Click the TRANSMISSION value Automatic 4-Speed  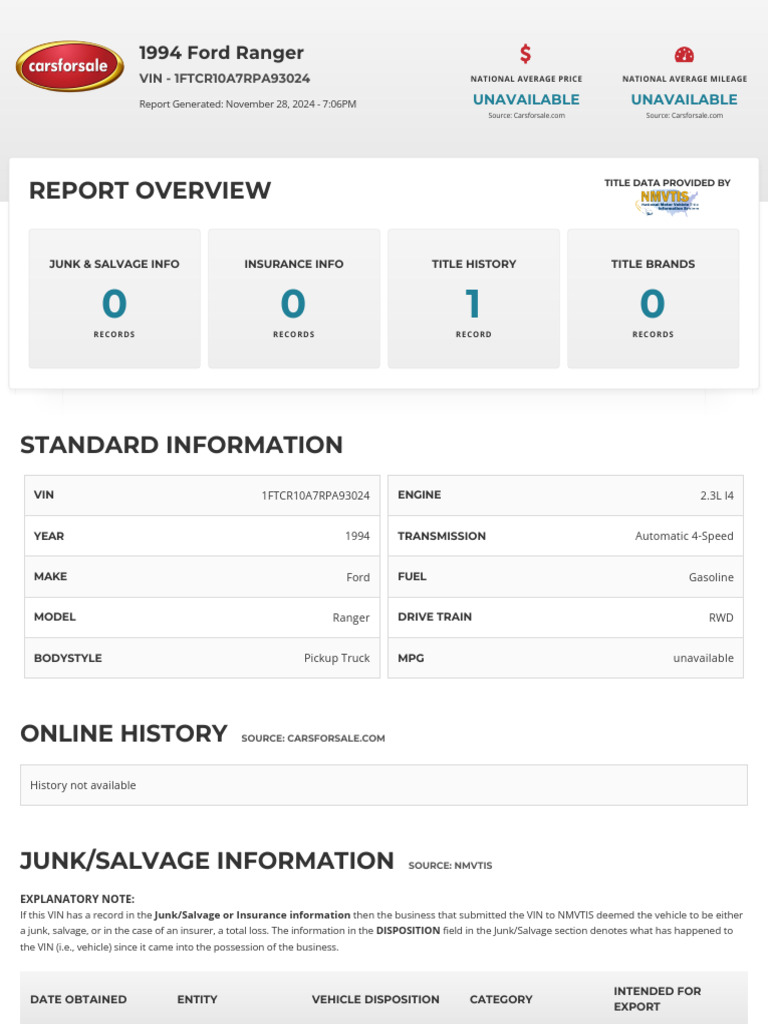684,536
